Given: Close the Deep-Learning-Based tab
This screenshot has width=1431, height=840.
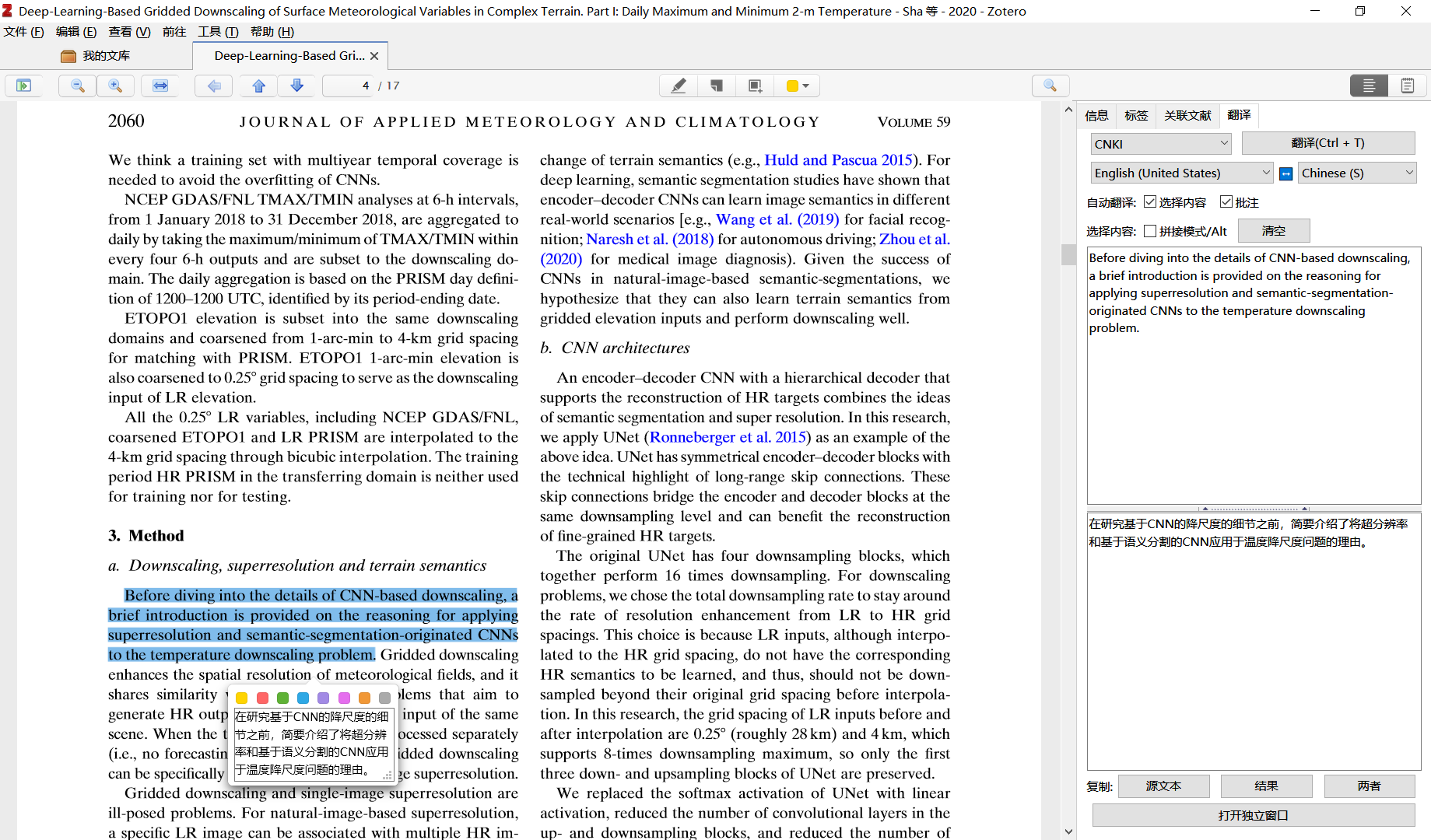Looking at the screenshot, I should [x=374, y=56].
